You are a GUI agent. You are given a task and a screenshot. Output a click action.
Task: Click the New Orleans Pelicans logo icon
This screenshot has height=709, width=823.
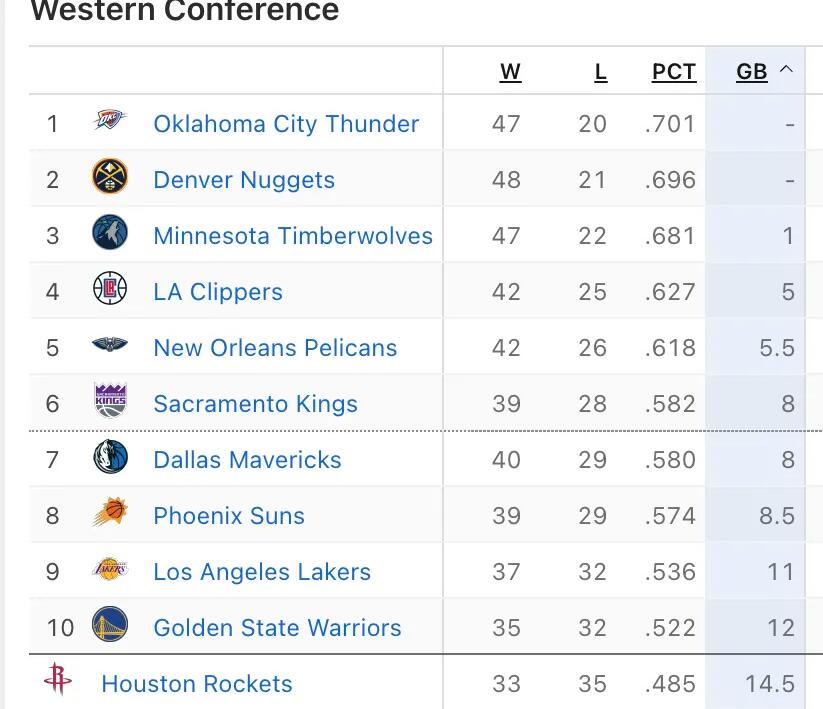click(110, 346)
